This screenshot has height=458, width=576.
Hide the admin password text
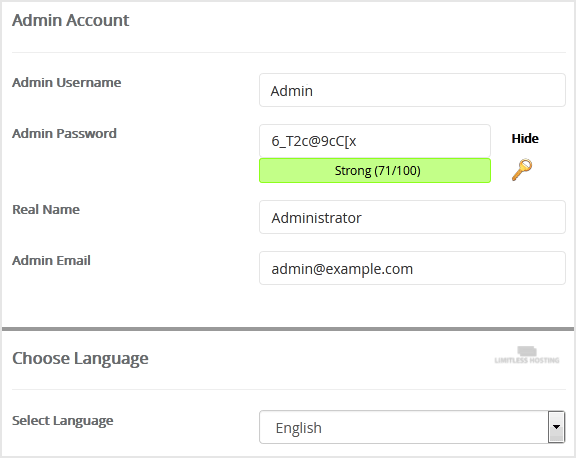pyautogui.click(x=525, y=138)
